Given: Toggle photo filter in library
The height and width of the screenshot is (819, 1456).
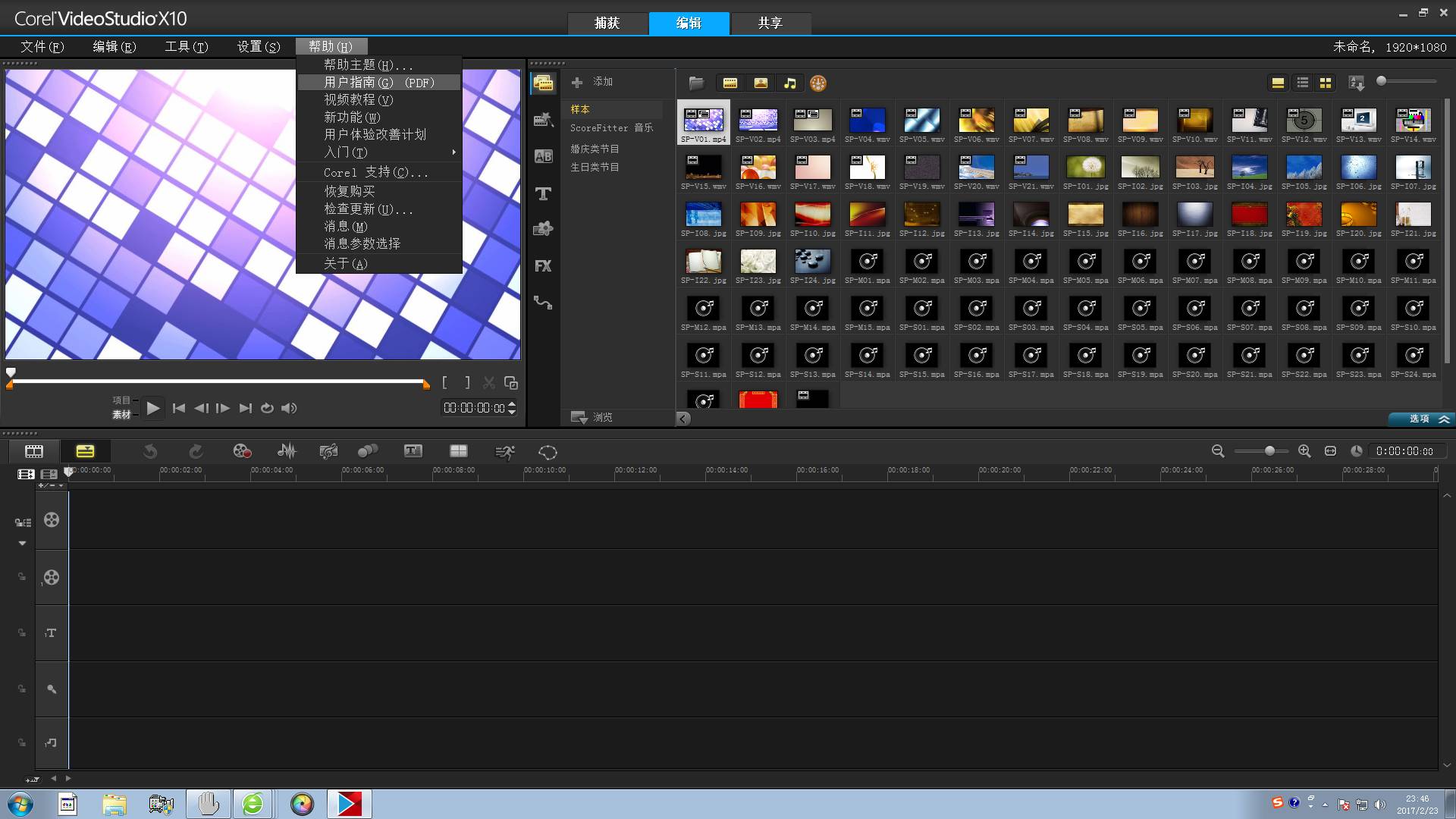Looking at the screenshot, I should (761, 83).
